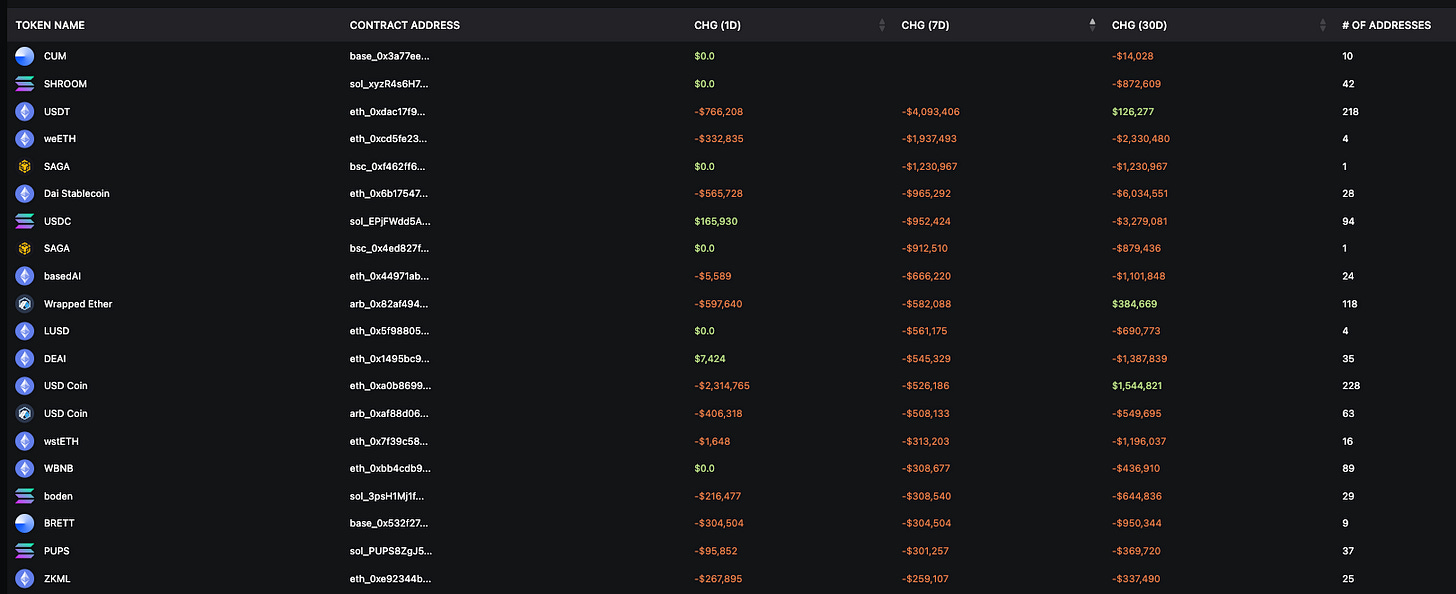Click the USDT token Ethereum icon

24,111
